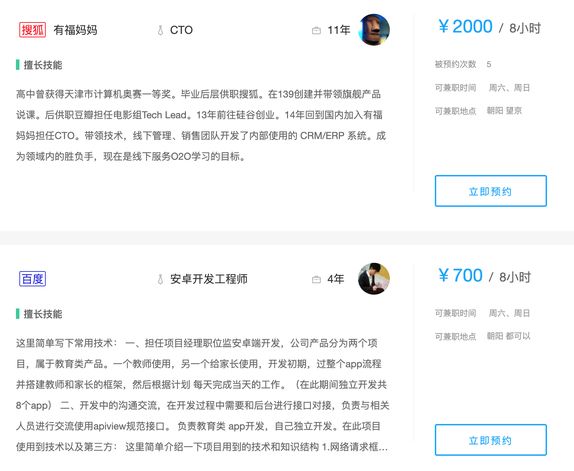Click 立即预约 for the ¥700 engineer
Viewport: 574px width, 471px height.
click(x=491, y=440)
